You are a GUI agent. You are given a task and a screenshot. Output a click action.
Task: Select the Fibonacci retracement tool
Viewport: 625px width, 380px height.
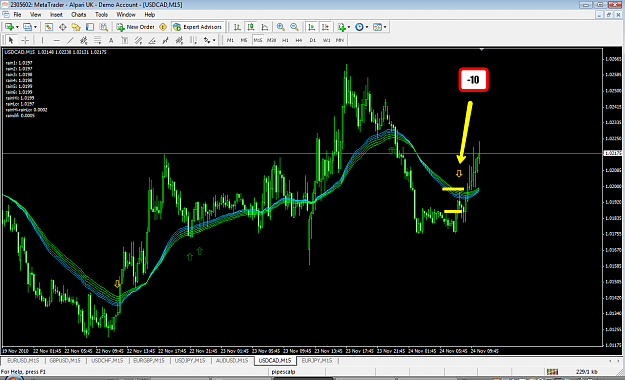tap(97, 40)
